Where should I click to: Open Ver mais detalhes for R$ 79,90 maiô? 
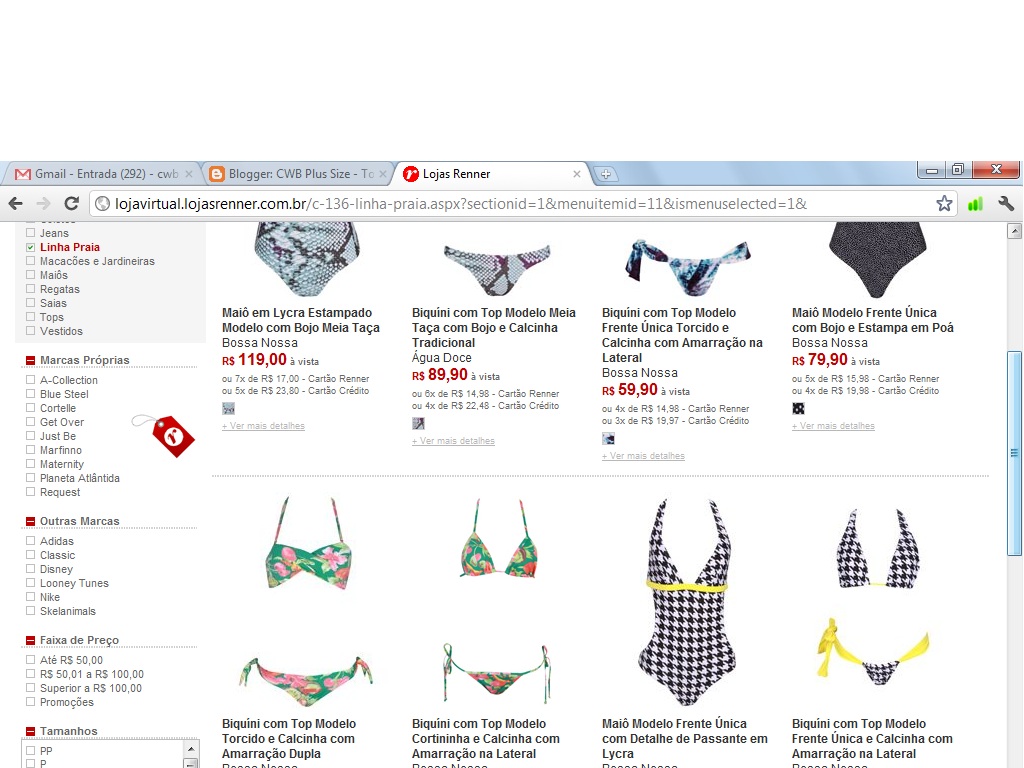833,426
